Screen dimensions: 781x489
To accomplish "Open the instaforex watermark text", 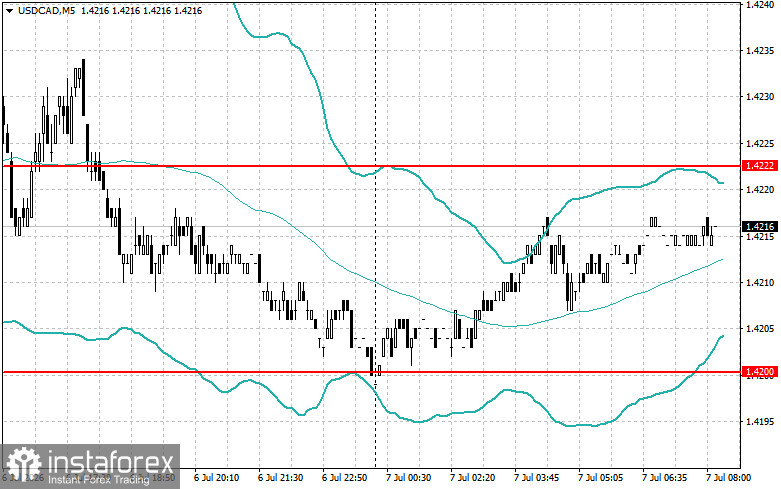I will coord(112,461).
